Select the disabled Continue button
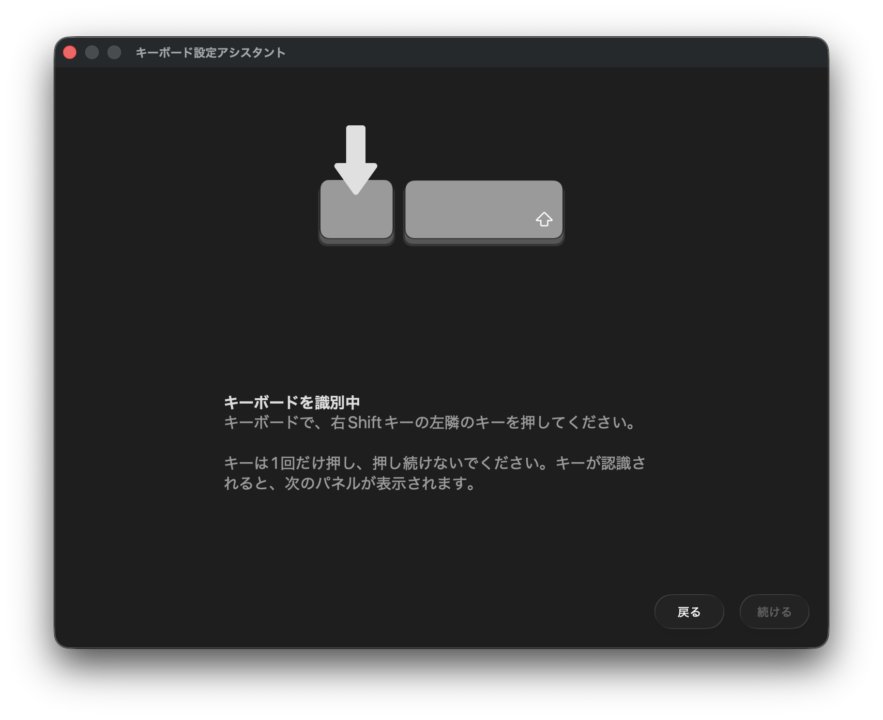This screenshot has height=720, width=883. coord(774,611)
